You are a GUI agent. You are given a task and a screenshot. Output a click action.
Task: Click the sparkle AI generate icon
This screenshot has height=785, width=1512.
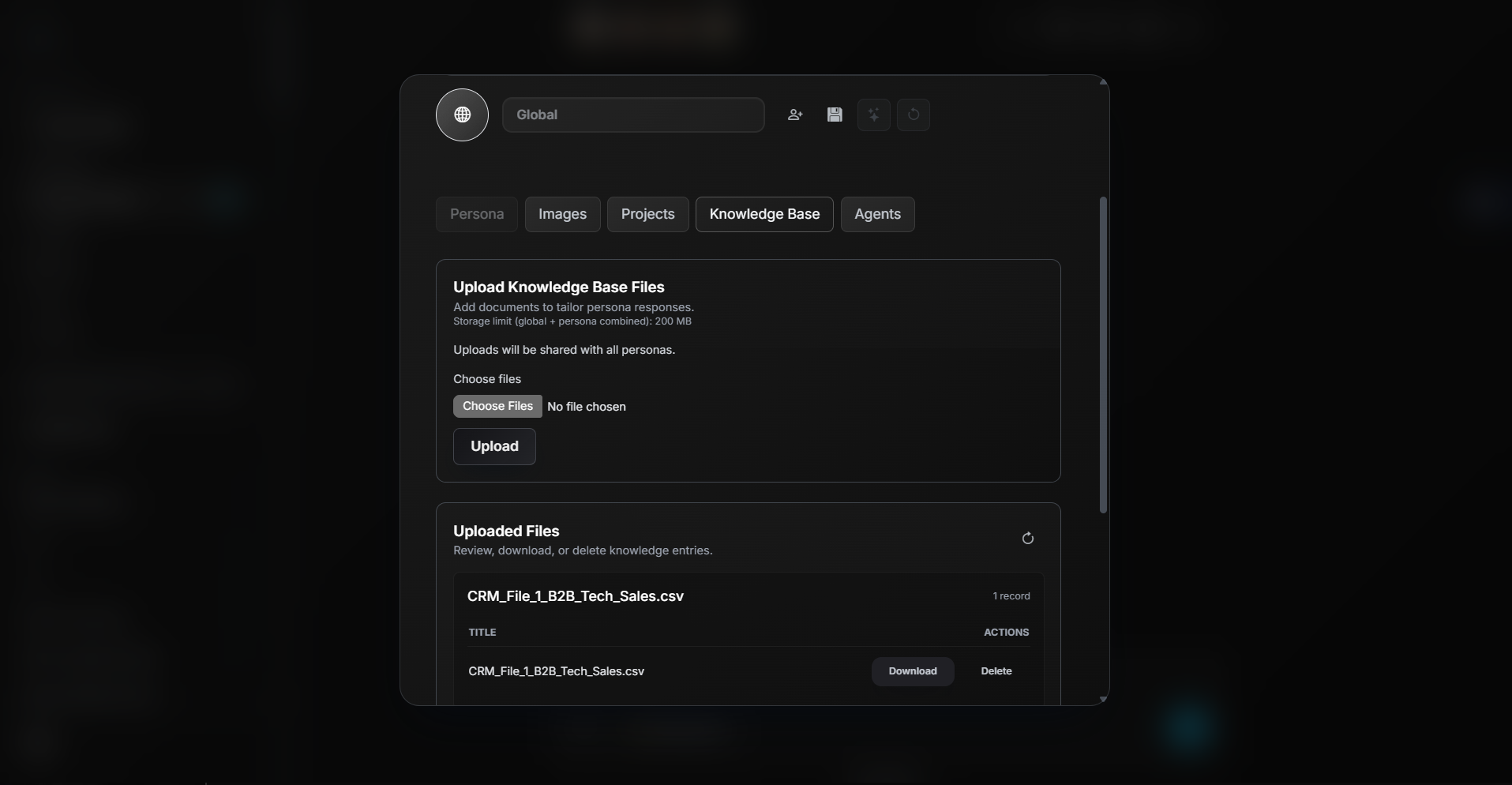(874, 115)
